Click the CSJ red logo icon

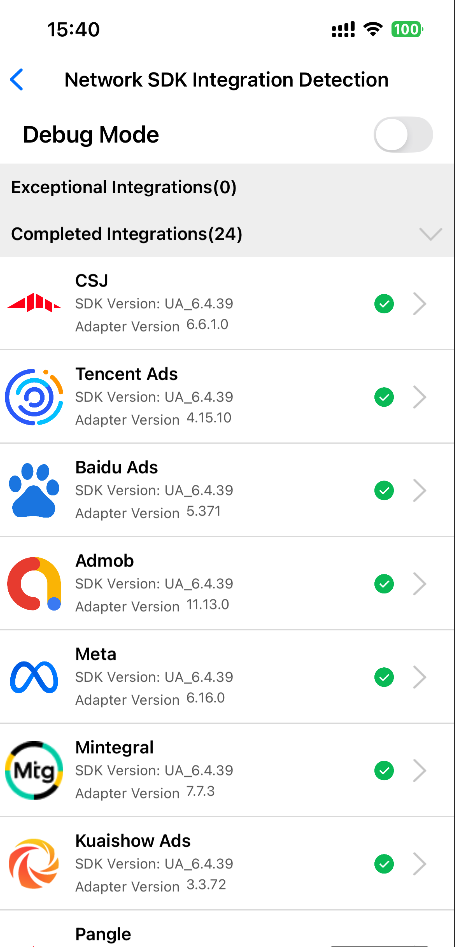[x=34, y=303]
